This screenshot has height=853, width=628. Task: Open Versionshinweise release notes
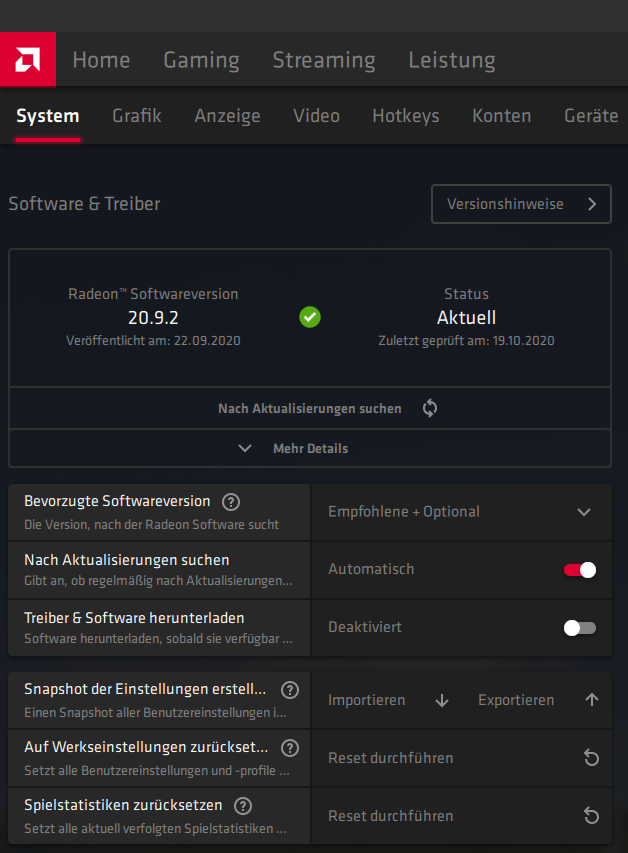pyautogui.click(x=521, y=204)
